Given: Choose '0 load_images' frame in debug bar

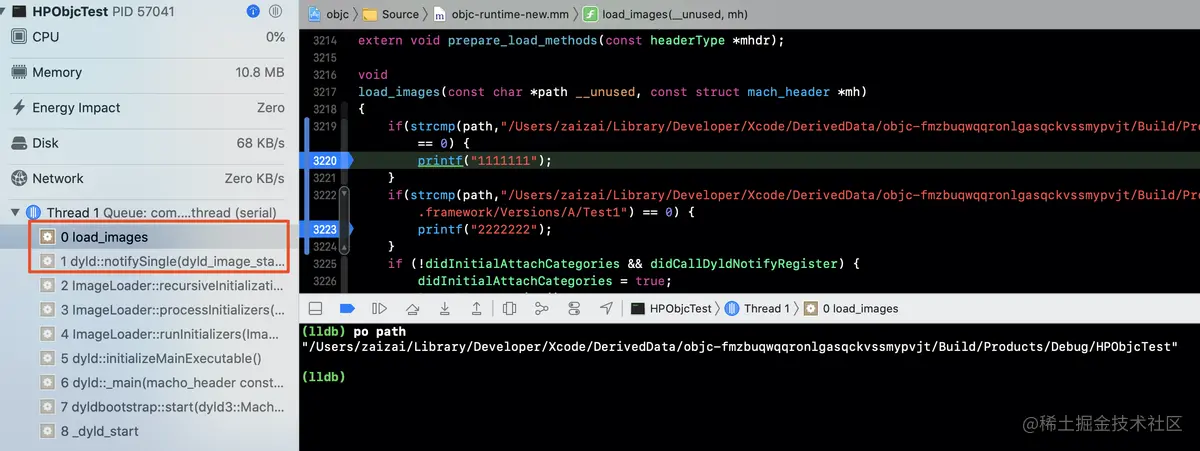Looking at the screenshot, I should [850, 308].
